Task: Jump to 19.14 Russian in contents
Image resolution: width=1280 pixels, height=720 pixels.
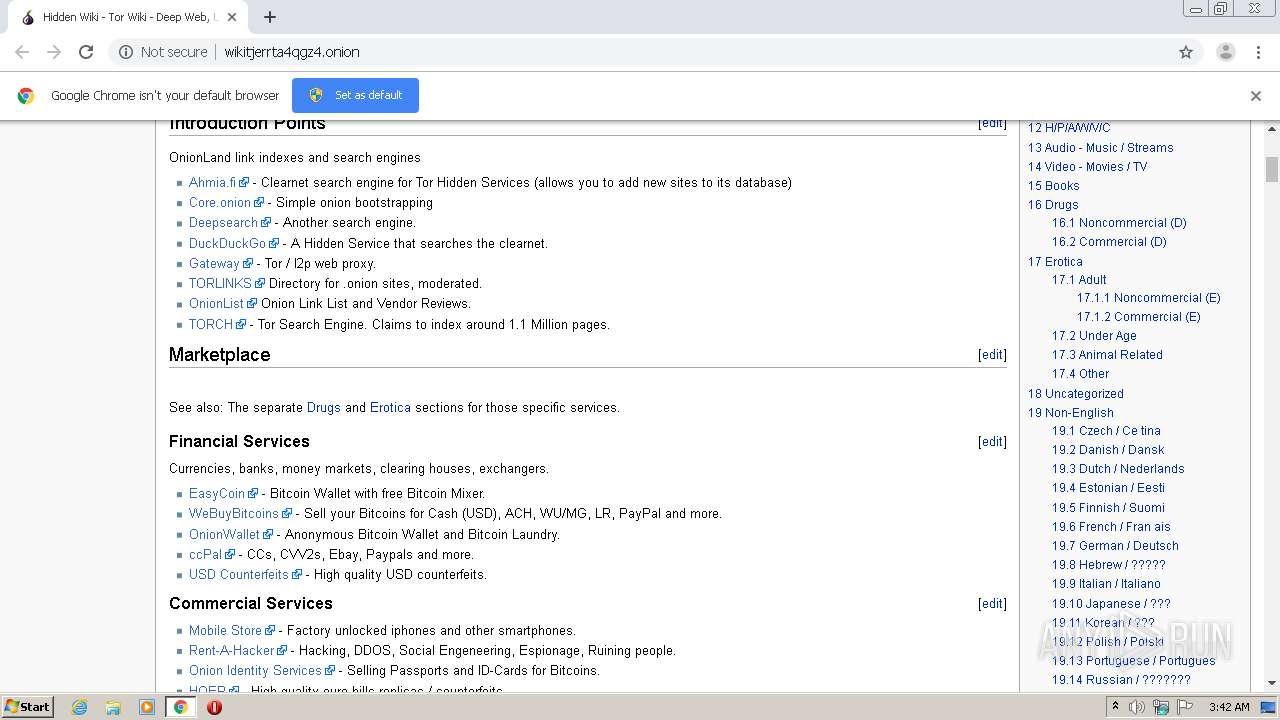Action: [1121, 679]
